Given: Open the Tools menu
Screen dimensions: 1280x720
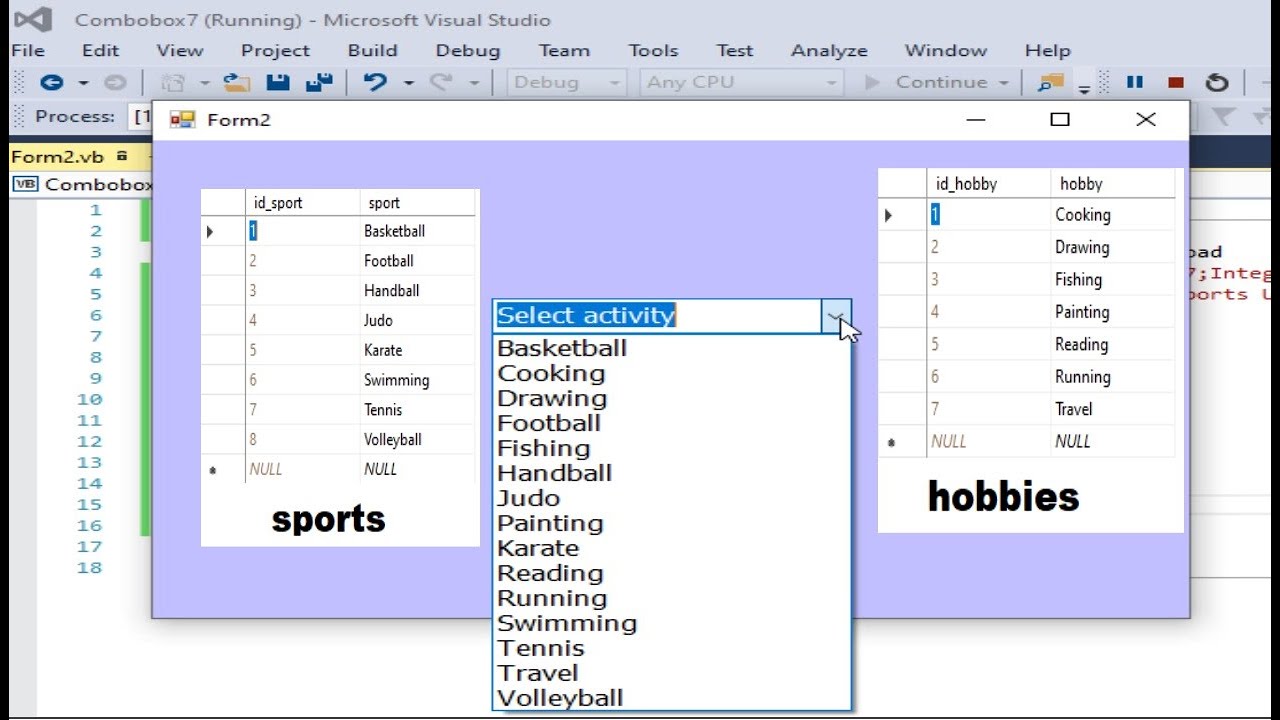Looking at the screenshot, I should coord(653,51).
